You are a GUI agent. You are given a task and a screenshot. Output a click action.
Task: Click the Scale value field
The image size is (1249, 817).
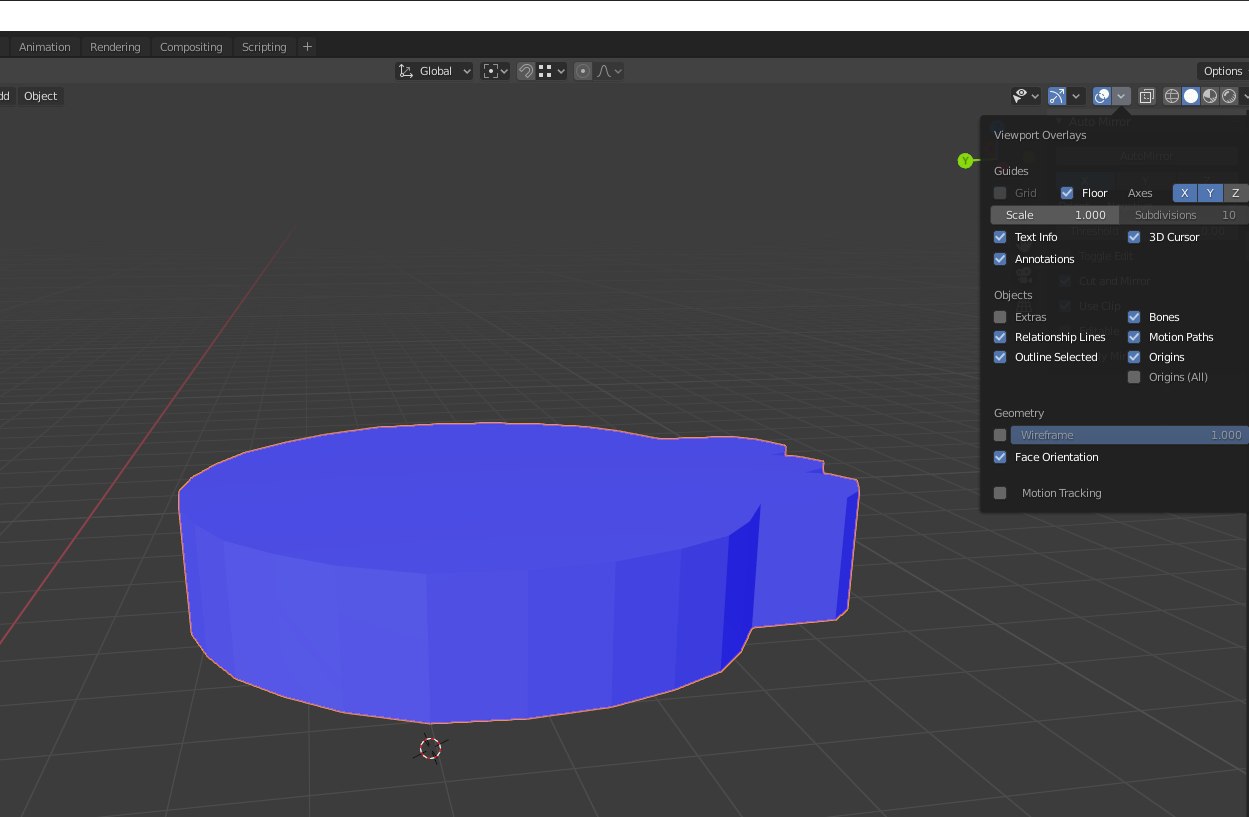[x=1054, y=215]
